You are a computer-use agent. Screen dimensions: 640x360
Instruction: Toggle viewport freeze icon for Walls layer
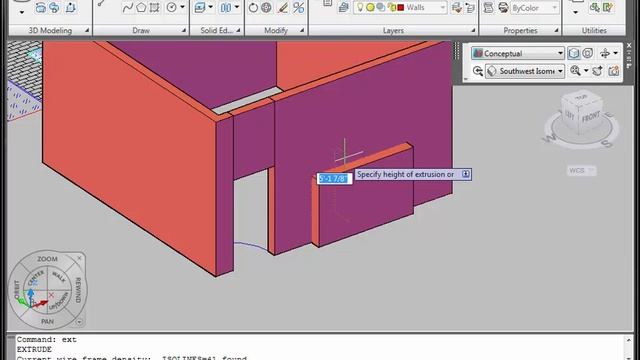[380, 7]
